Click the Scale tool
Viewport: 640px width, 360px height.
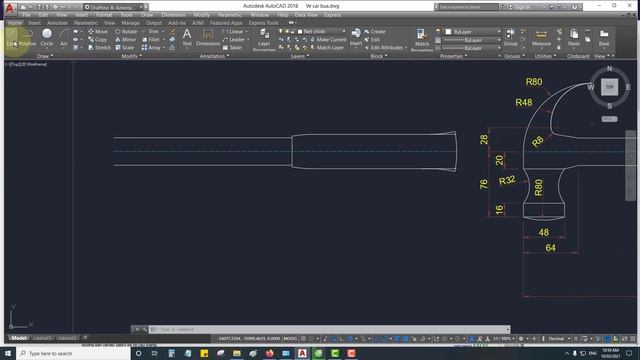pos(124,48)
